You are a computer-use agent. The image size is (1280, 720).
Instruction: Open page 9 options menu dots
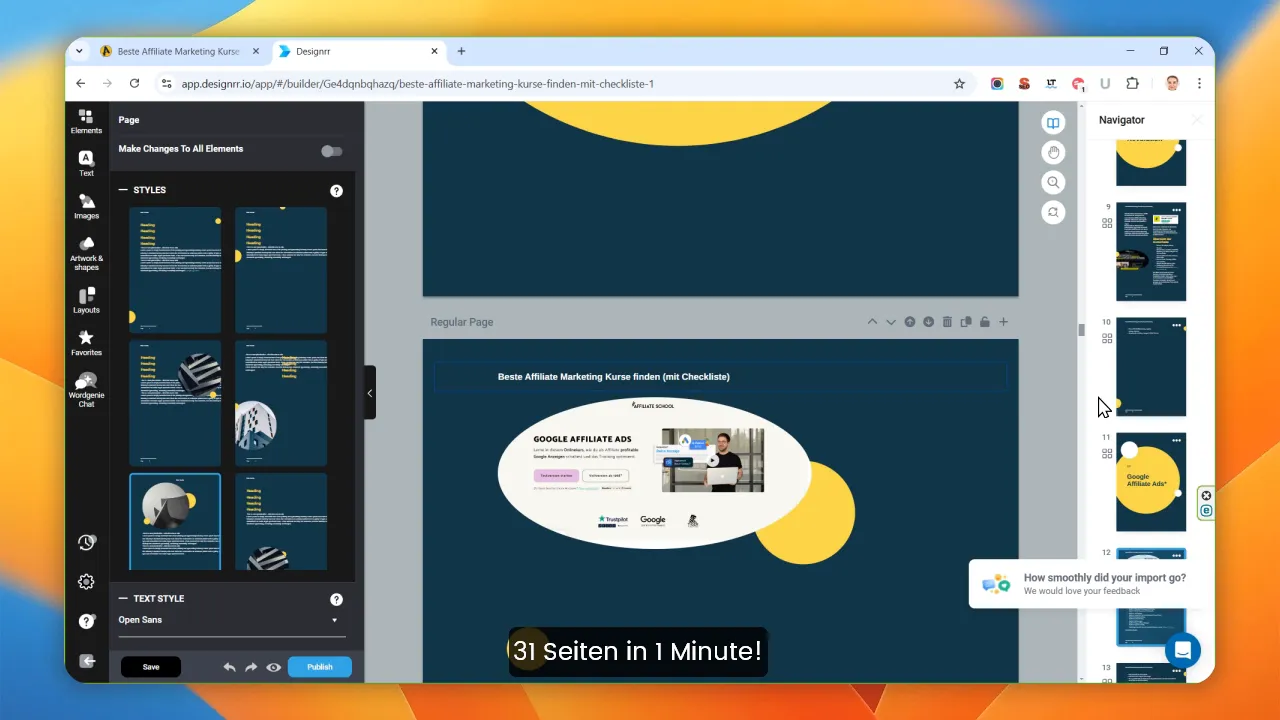pyautogui.click(x=1176, y=209)
